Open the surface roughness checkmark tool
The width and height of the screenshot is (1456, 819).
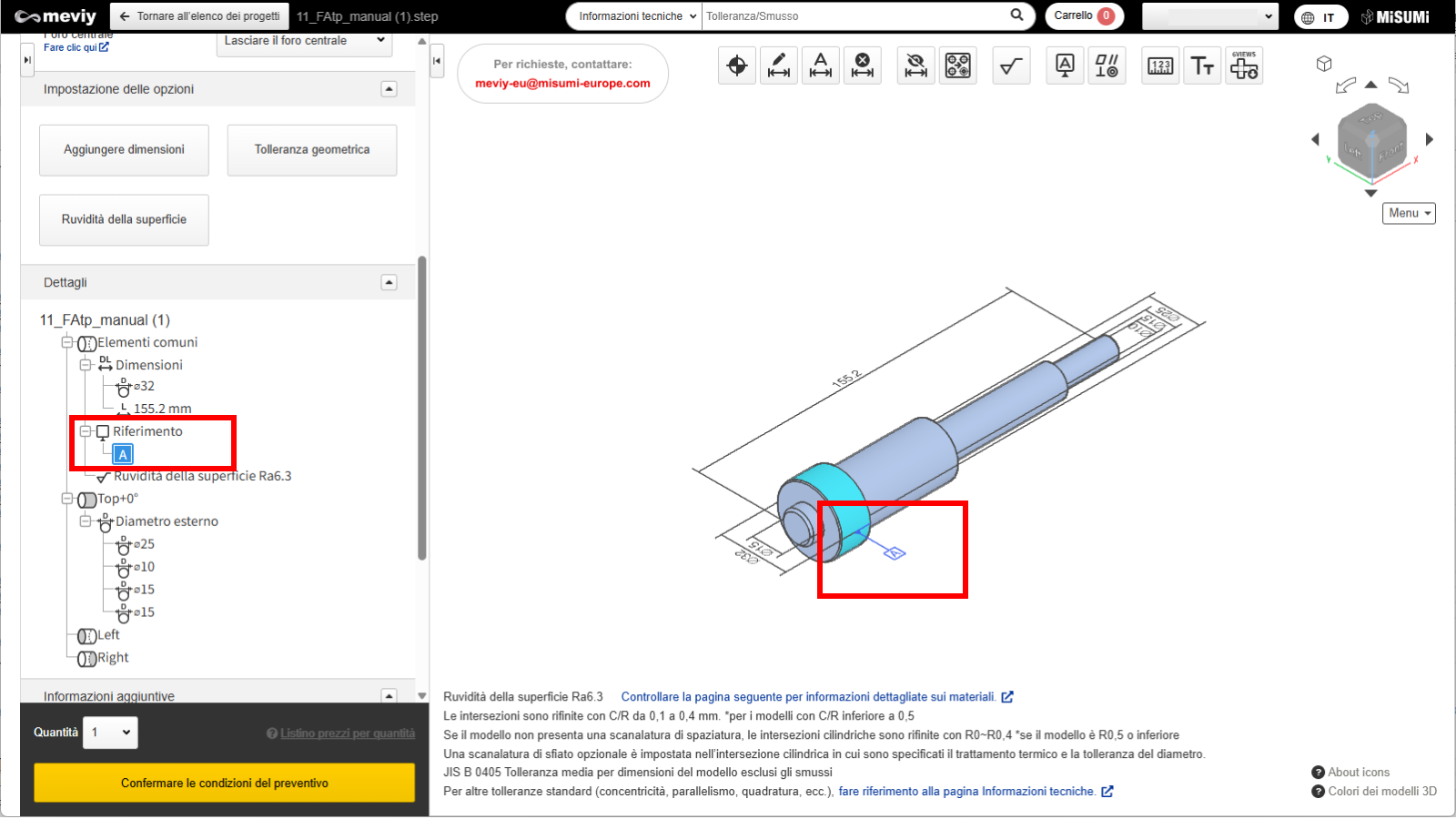tap(1011, 66)
